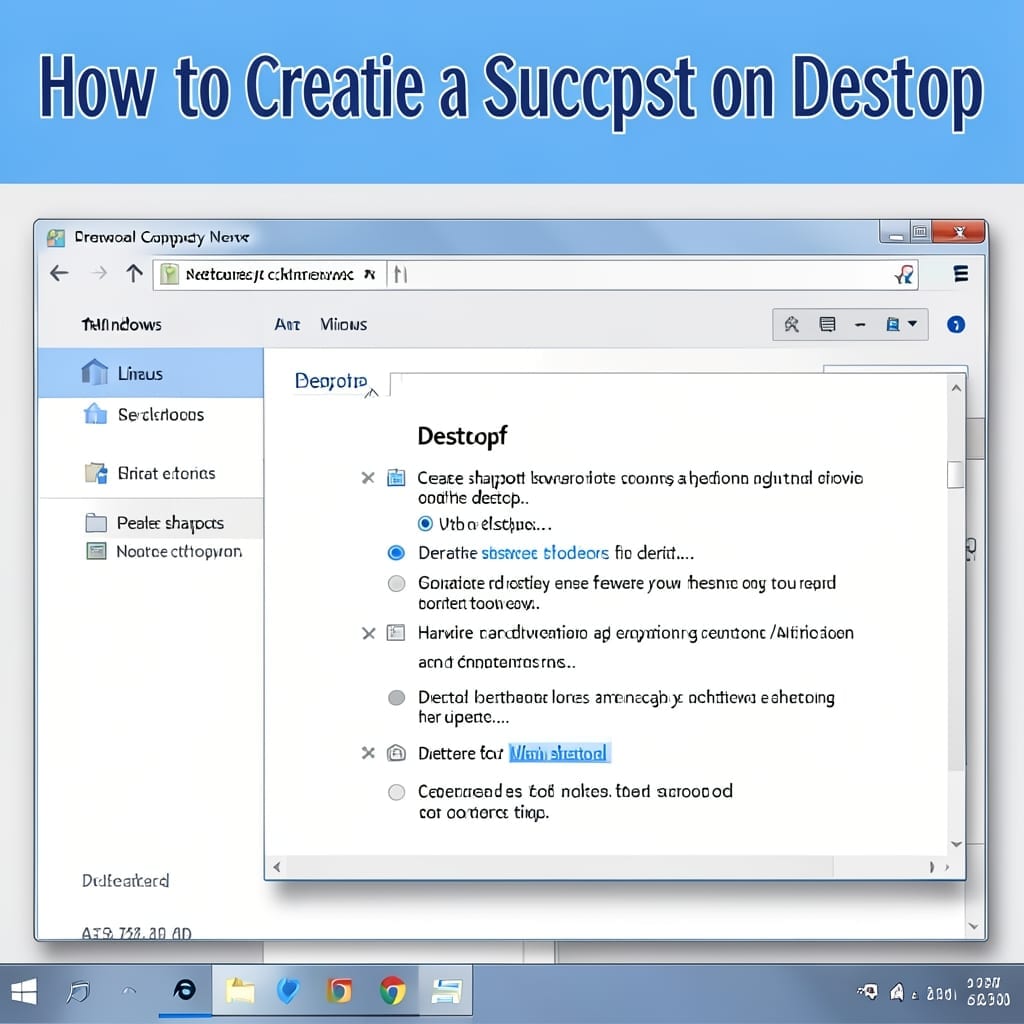Click the blue shield taskbar icon

(287, 991)
